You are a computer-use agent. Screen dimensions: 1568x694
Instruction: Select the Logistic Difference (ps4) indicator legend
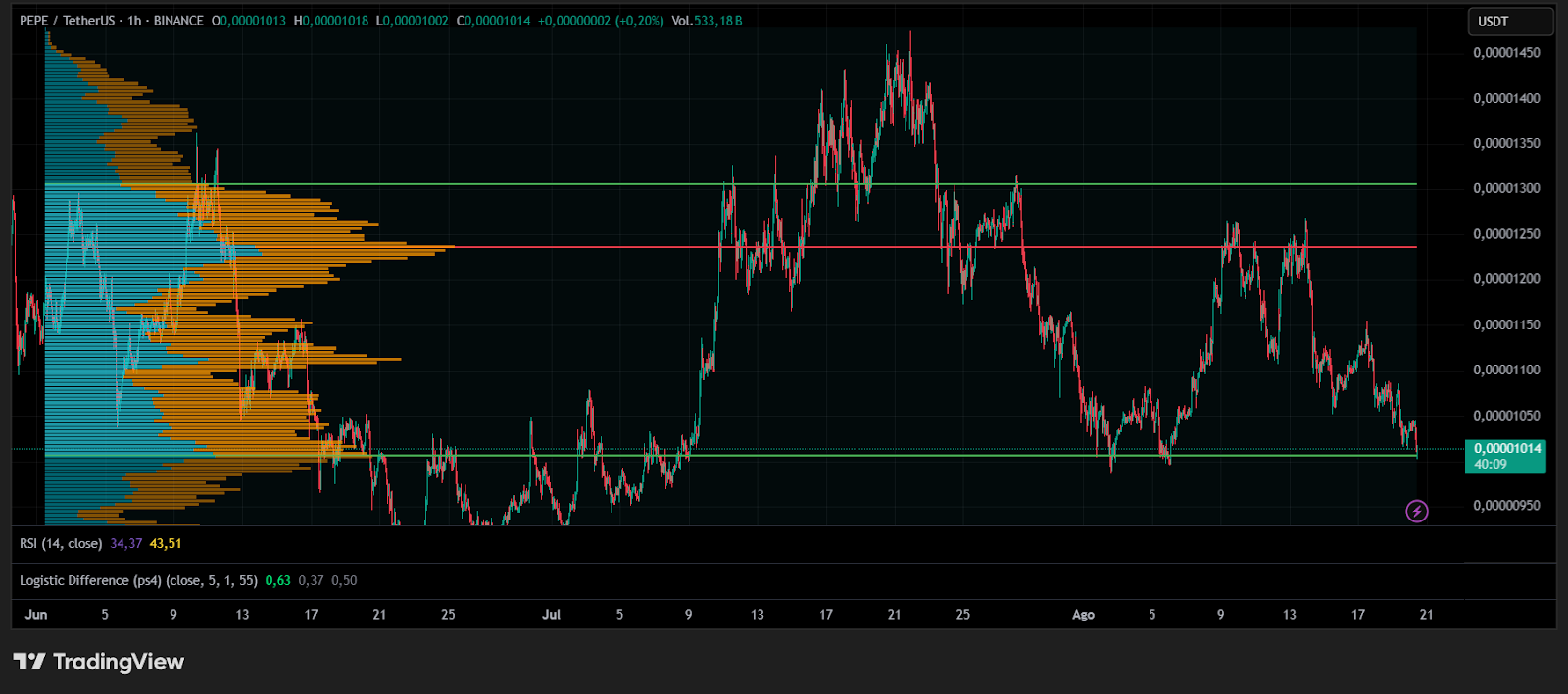click(x=138, y=580)
